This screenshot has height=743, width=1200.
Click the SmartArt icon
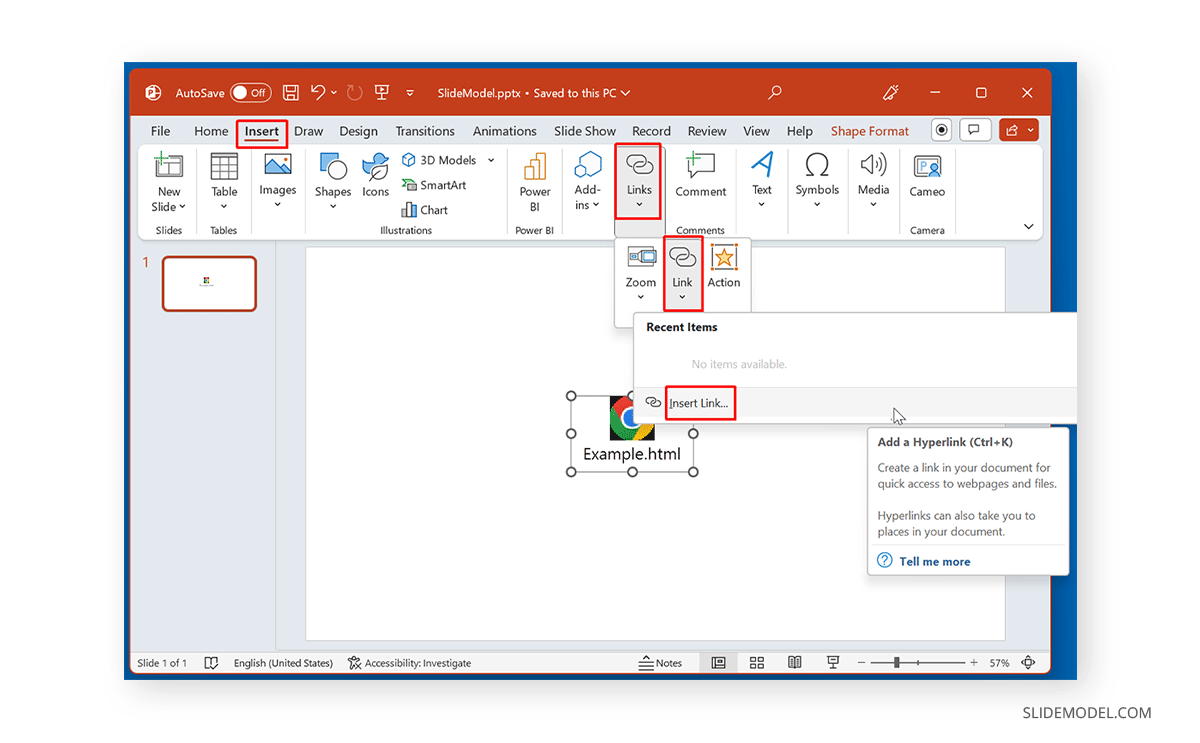pos(434,184)
